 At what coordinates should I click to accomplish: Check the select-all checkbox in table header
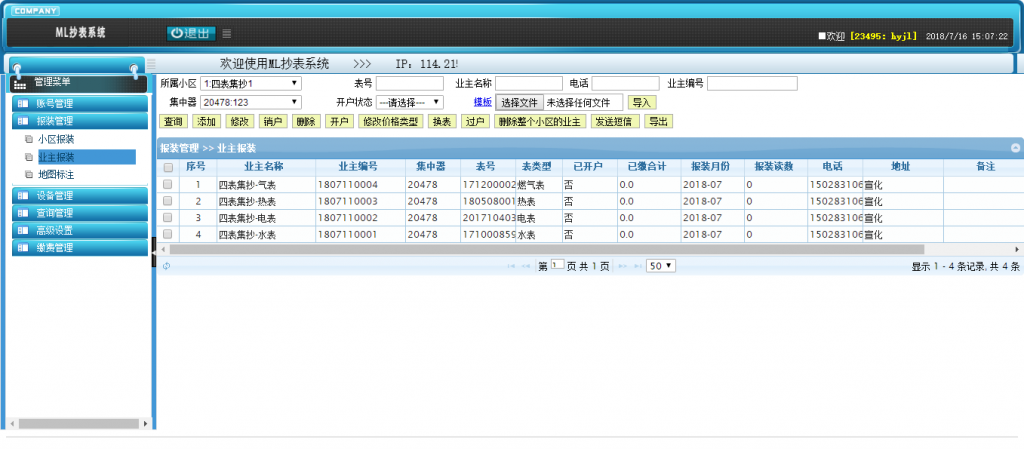pyautogui.click(x=168, y=167)
